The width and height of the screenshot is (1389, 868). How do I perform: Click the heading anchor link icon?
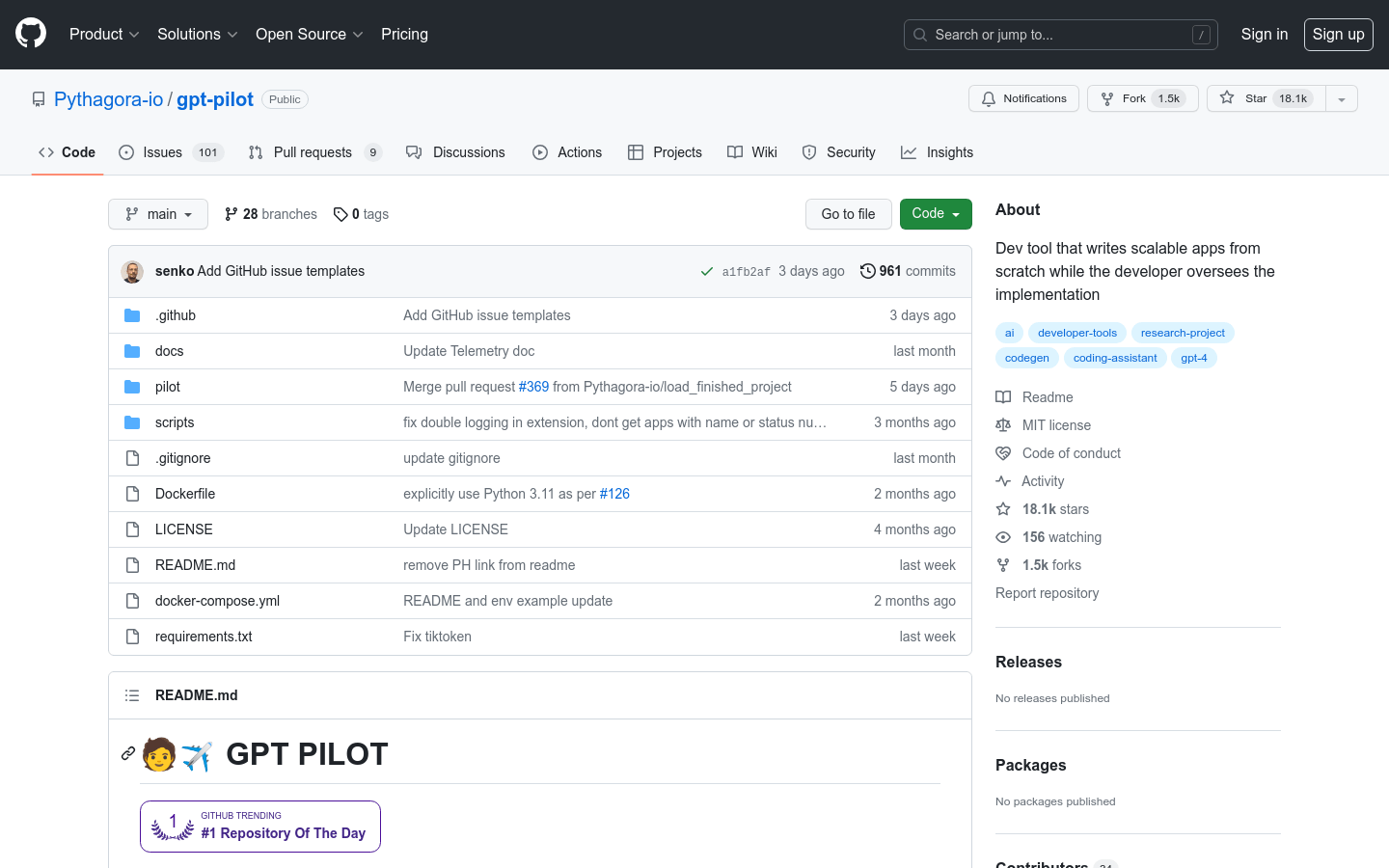127,753
